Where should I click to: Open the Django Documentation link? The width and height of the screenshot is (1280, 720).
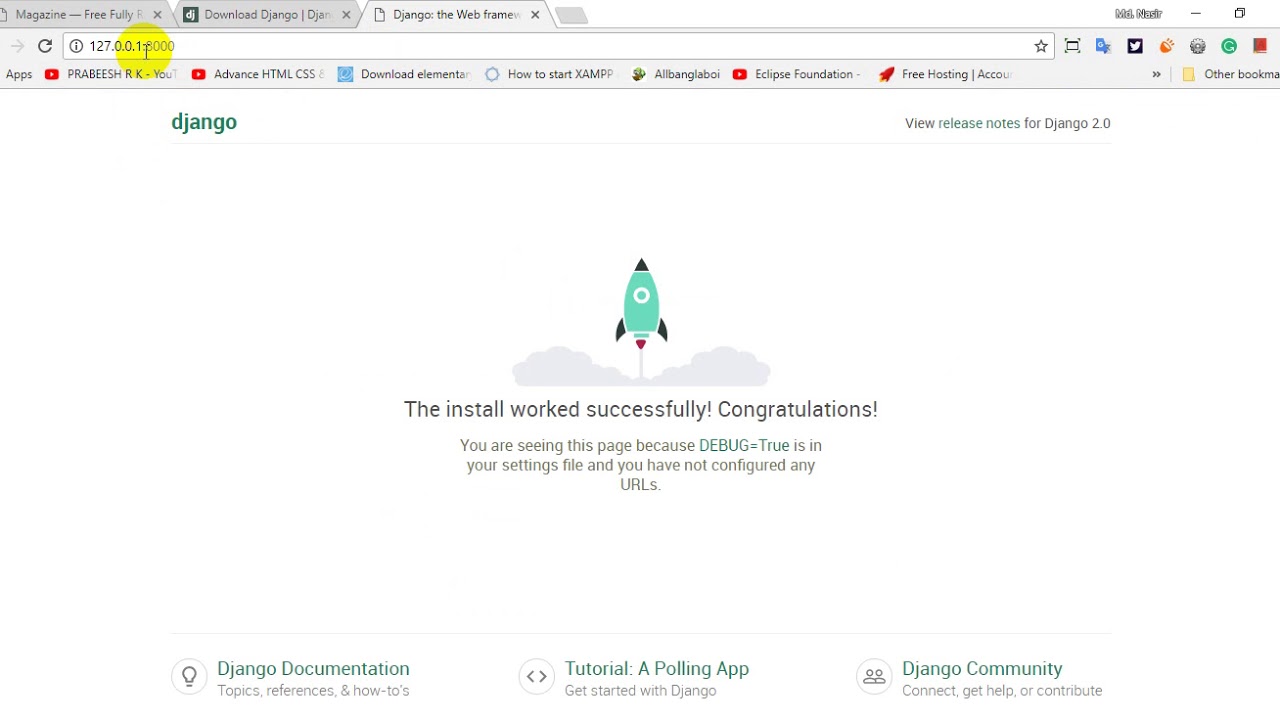[313, 668]
